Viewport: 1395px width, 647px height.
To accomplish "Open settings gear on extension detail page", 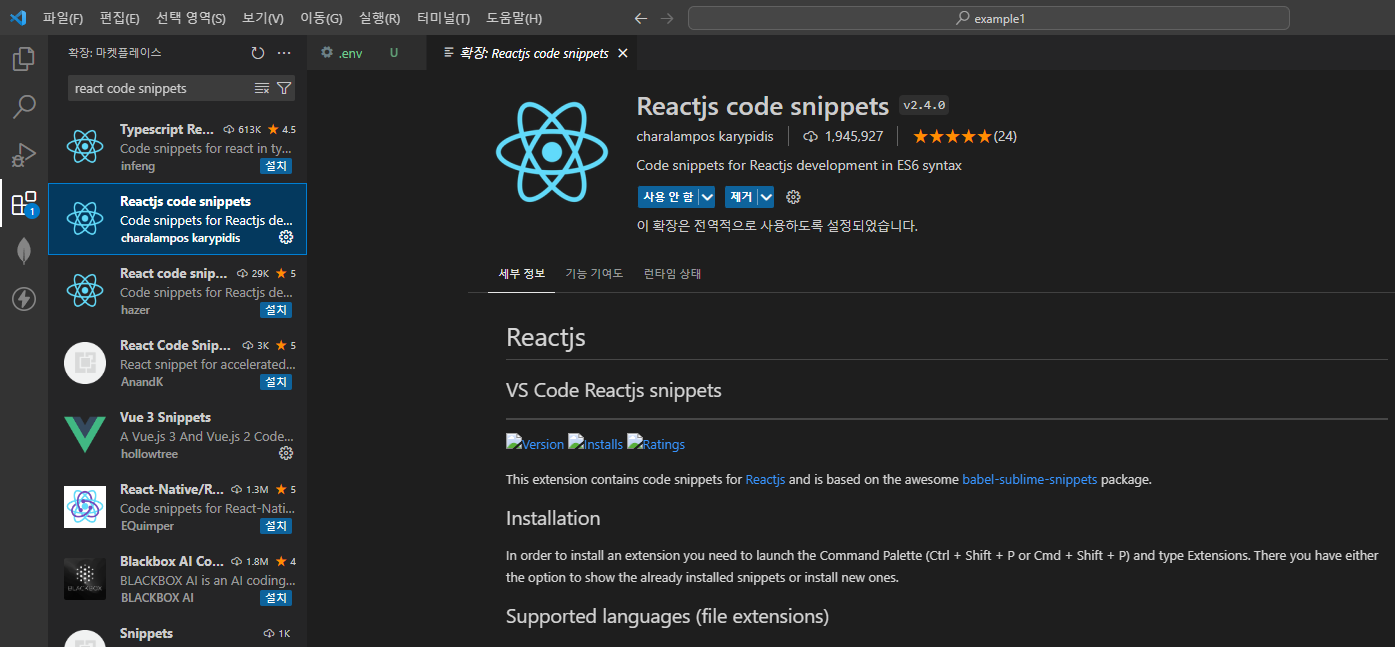I will (x=793, y=197).
